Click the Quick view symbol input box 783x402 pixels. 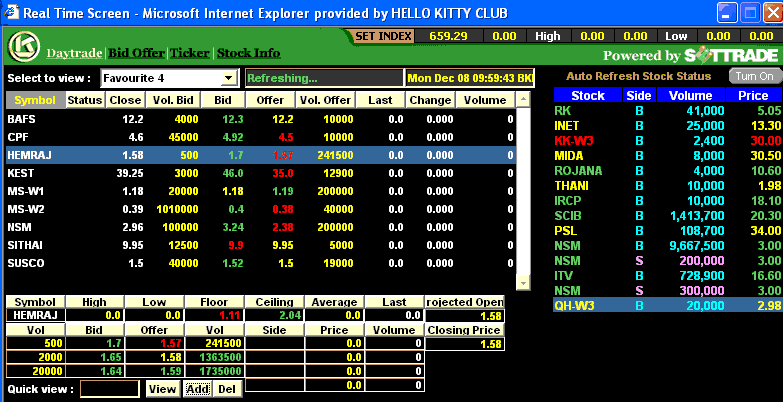pyautogui.click(x=110, y=389)
